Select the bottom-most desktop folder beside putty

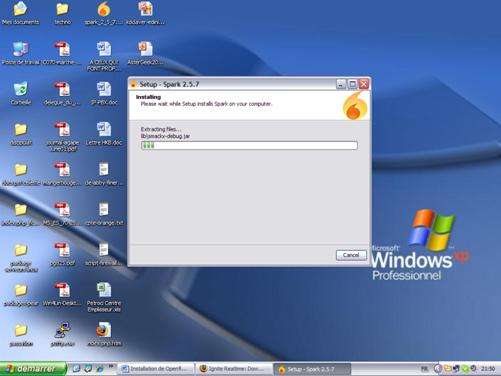(21, 334)
